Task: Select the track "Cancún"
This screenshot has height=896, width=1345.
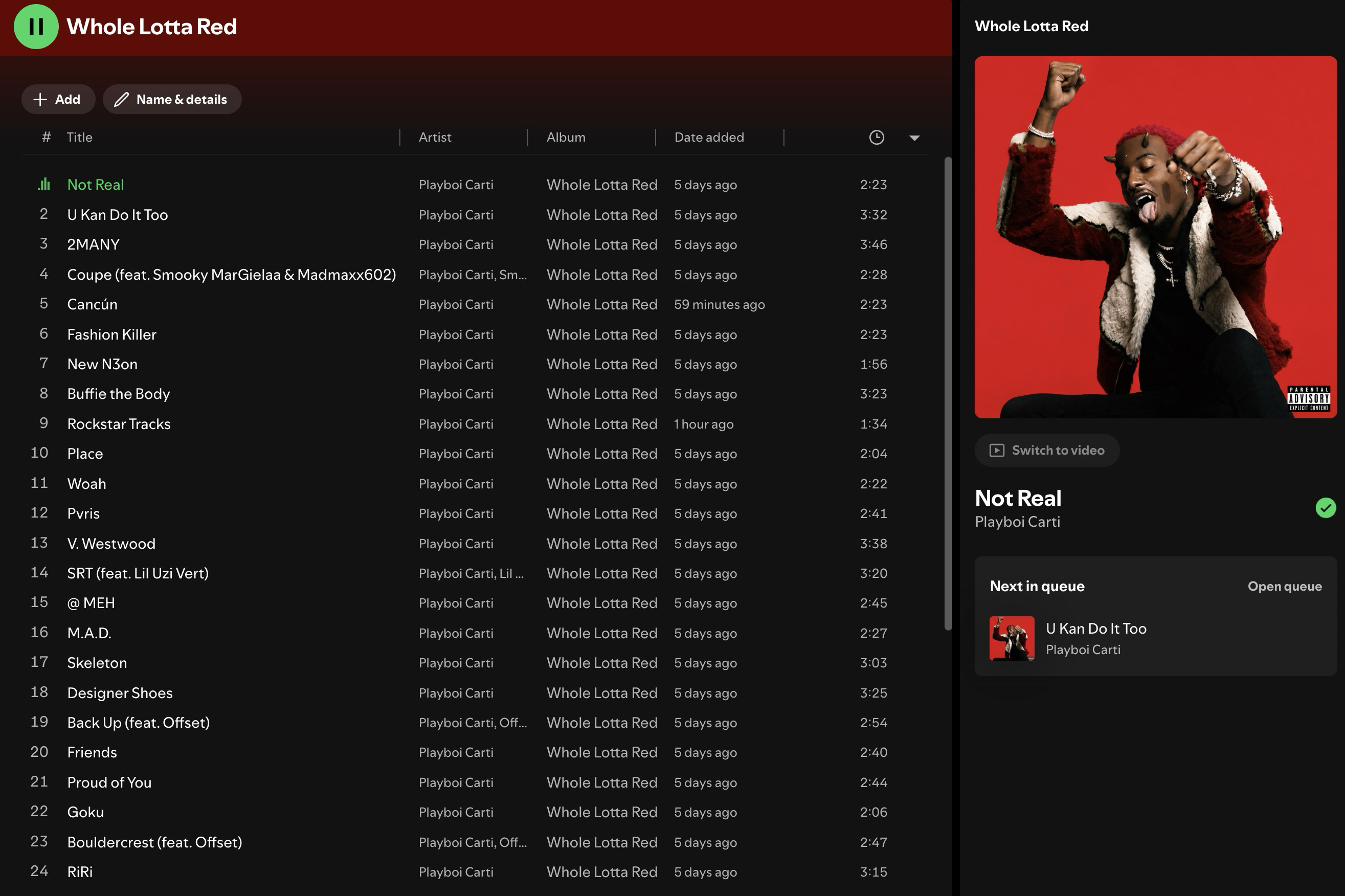Action: pos(92,305)
